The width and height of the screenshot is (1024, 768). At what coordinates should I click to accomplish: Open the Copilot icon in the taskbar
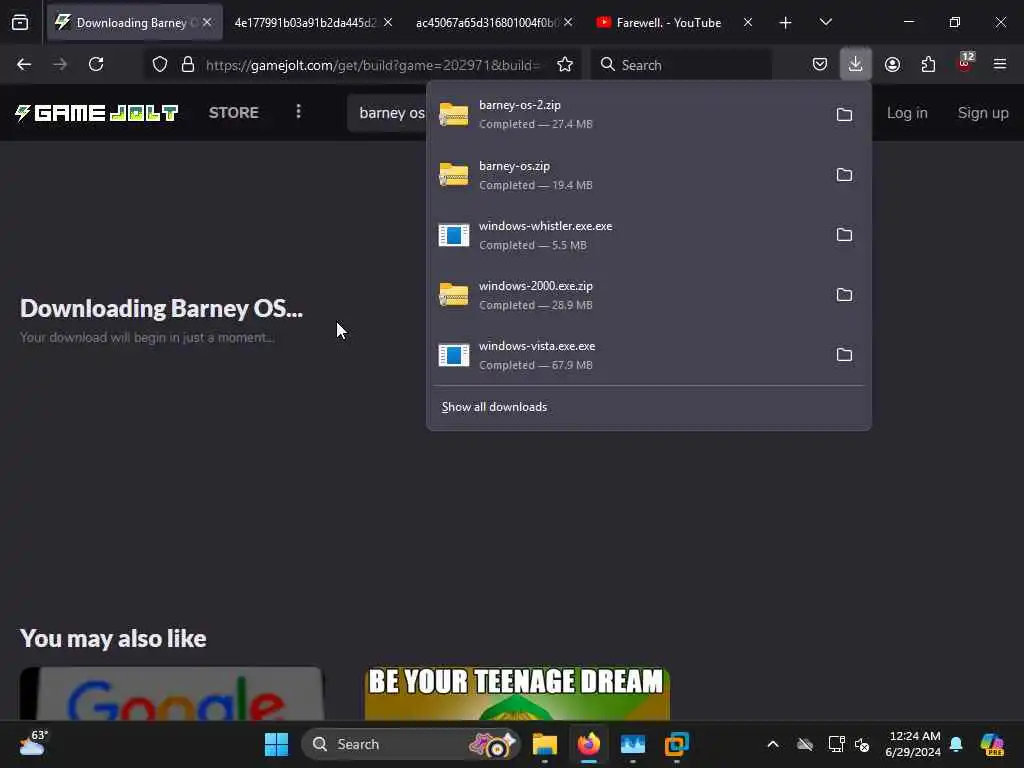[x=992, y=744]
